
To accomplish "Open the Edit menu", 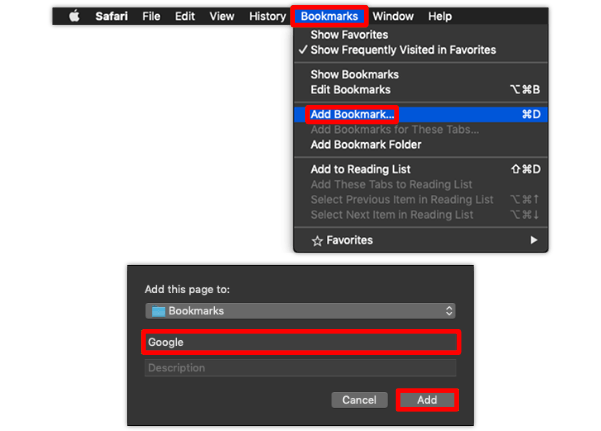I will tap(185, 16).
